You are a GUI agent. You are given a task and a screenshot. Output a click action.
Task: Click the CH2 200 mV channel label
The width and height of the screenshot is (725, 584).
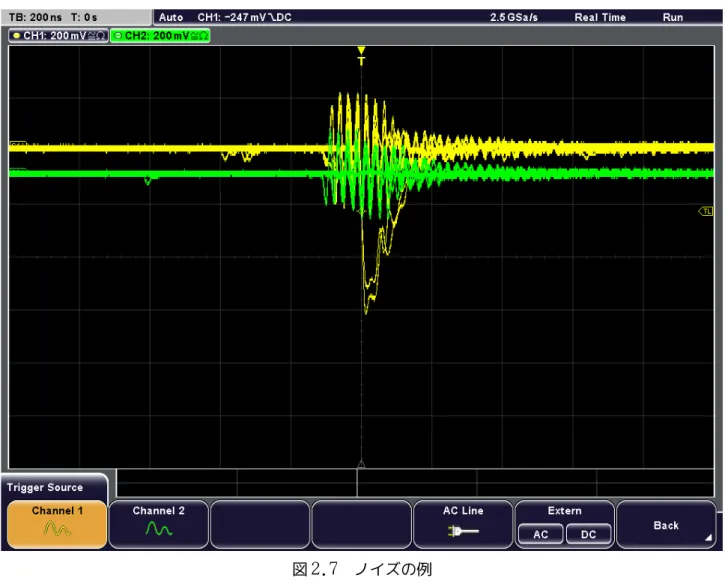pos(160,36)
